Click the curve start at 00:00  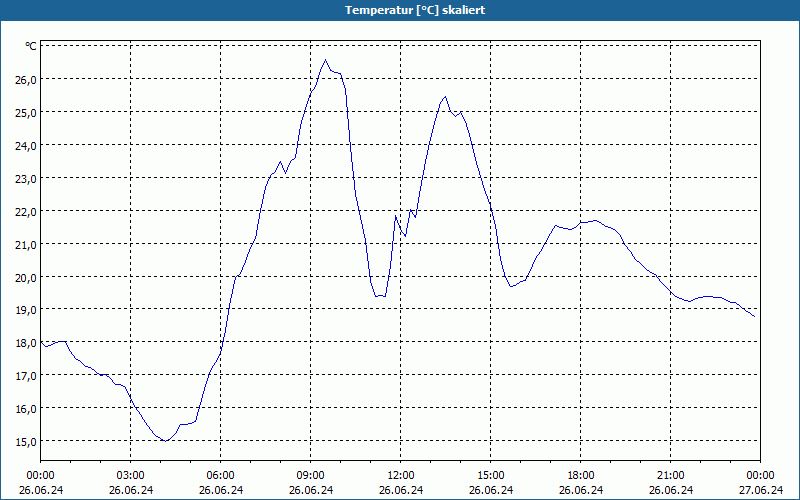tap(41, 342)
